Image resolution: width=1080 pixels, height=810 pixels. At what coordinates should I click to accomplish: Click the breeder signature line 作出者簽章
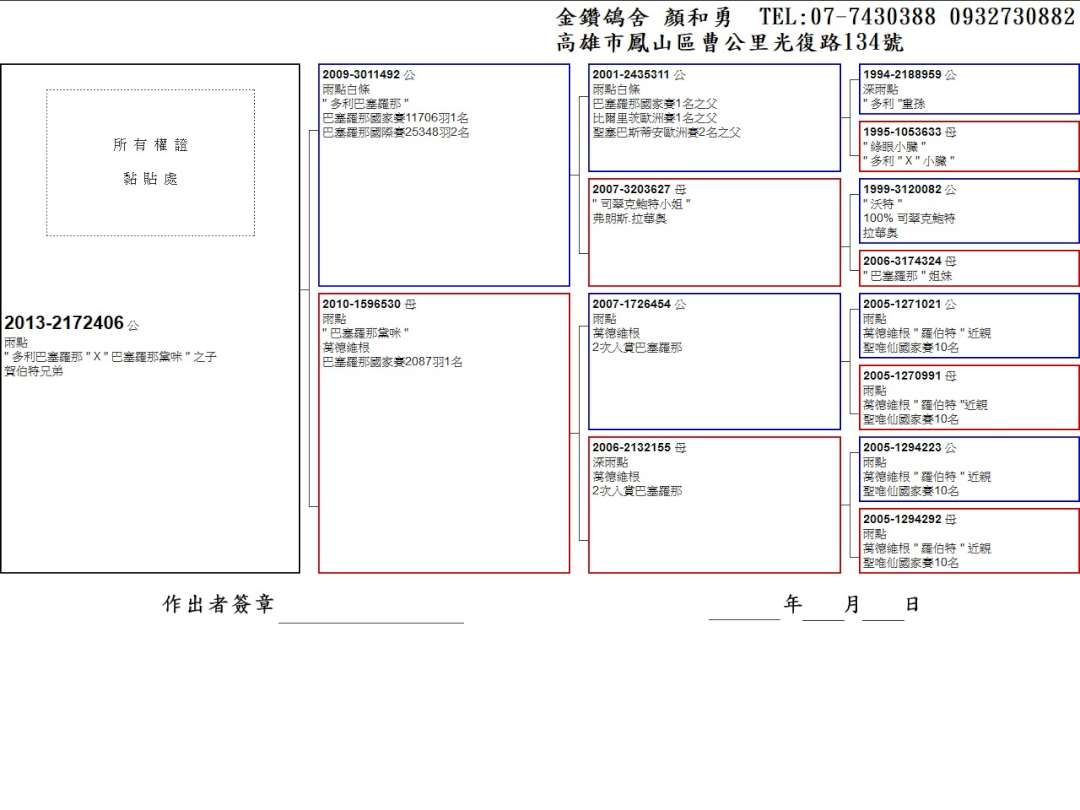tap(370, 612)
